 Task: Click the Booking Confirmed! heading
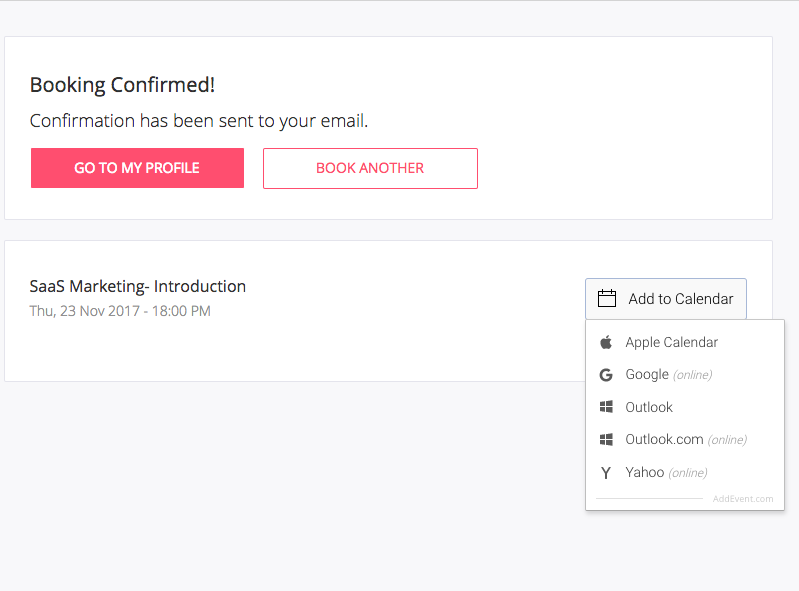(x=122, y=85)
